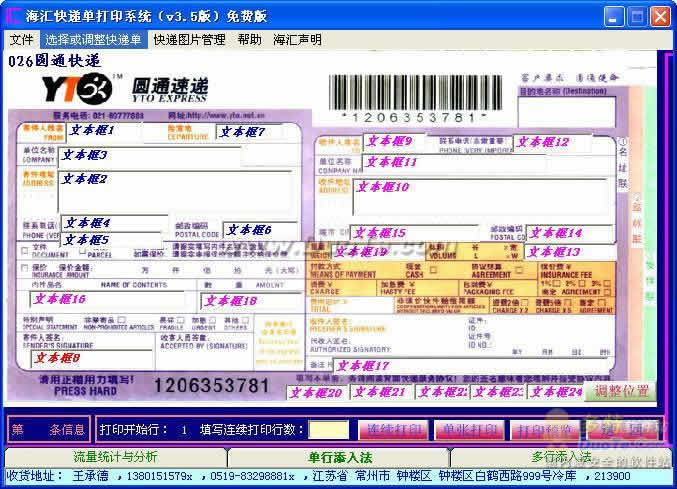Select city field 文本框15
This screenshot has height=489, width=677.
pyautogui.click(x=414, y=233)
